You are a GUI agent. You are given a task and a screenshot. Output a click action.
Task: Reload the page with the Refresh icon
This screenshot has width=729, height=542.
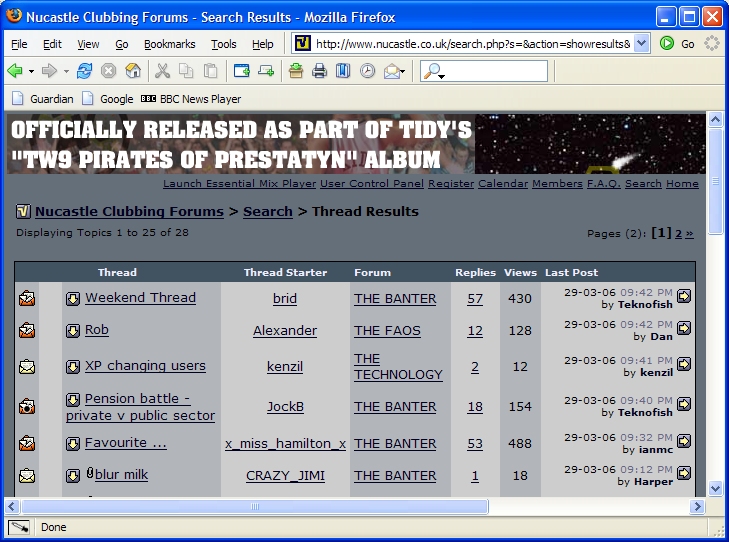click(x=84, y=71)
